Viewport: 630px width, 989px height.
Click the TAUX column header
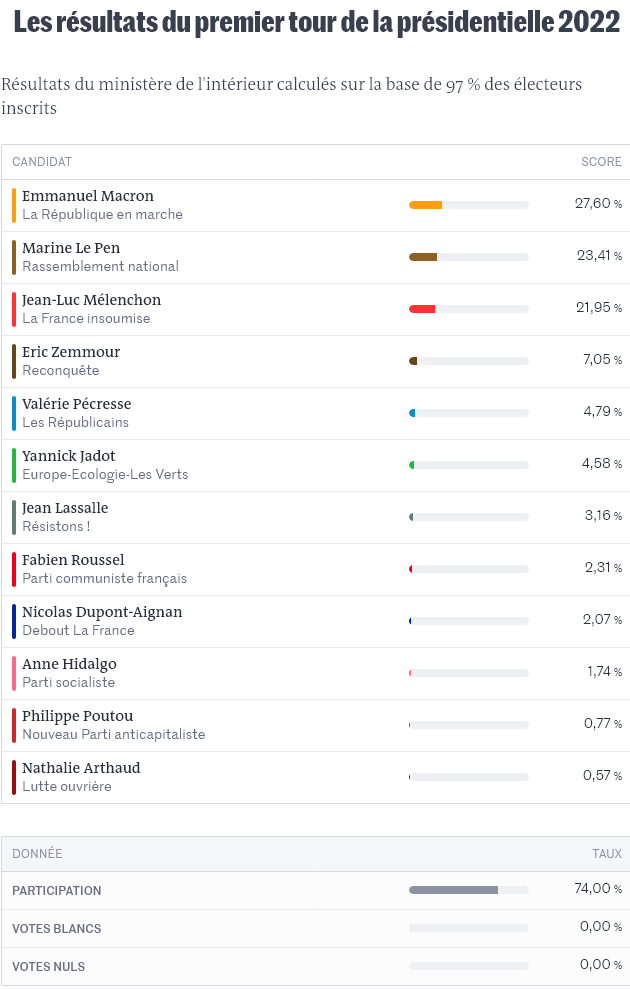(x=606, y=854)
